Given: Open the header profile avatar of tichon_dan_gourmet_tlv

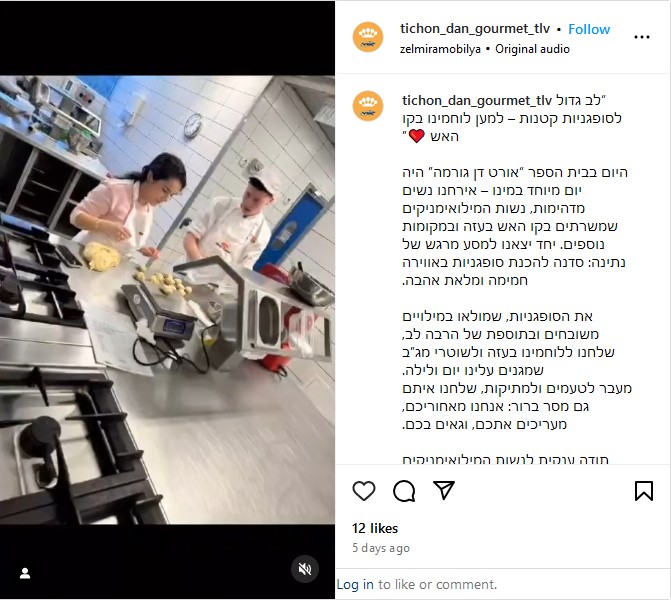Looking at the screenshot, I should (368, 37).
